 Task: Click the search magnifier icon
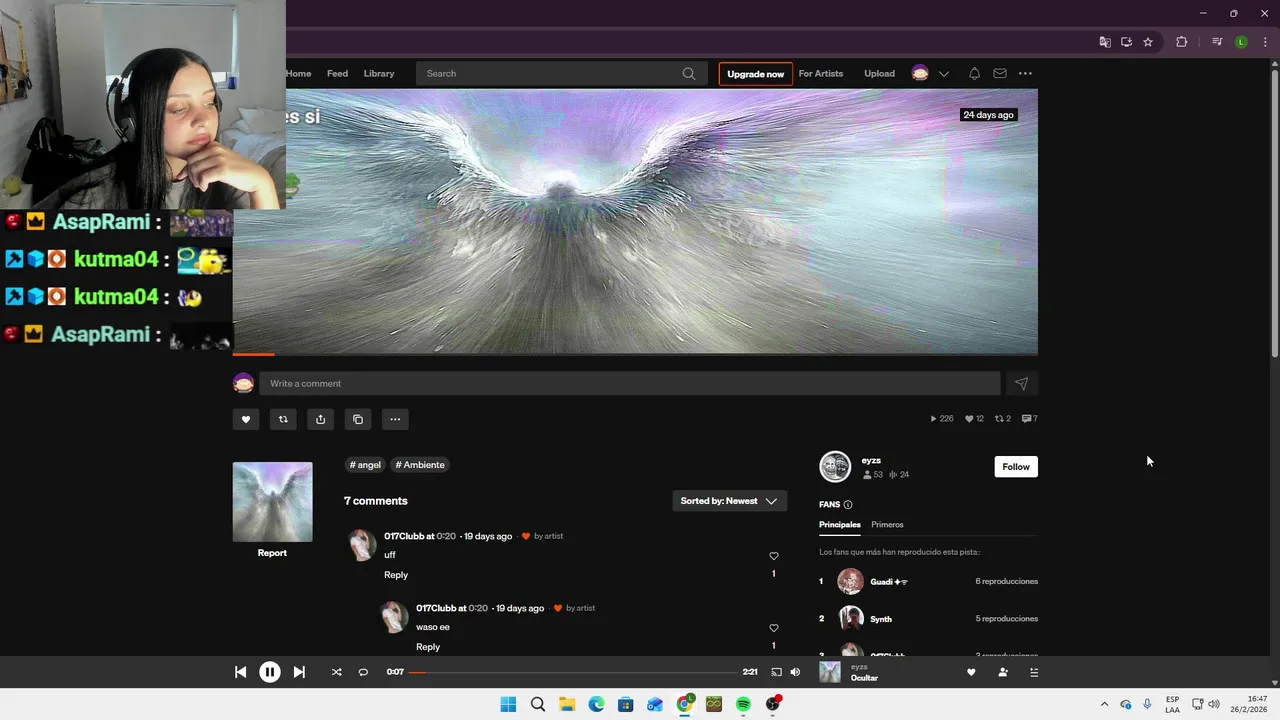(x=689, y=73)
